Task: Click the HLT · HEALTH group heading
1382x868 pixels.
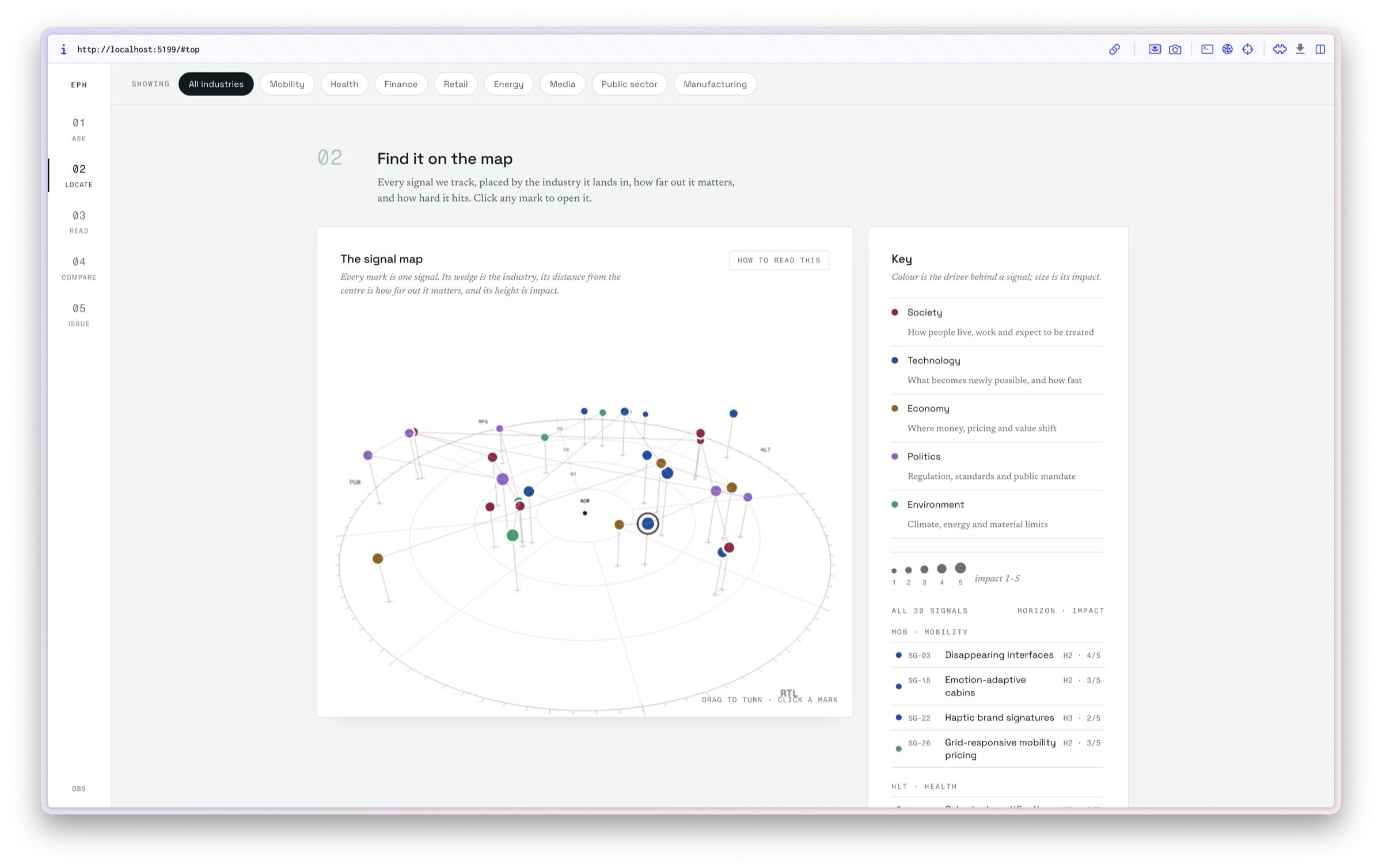Action: click(924, 786)
